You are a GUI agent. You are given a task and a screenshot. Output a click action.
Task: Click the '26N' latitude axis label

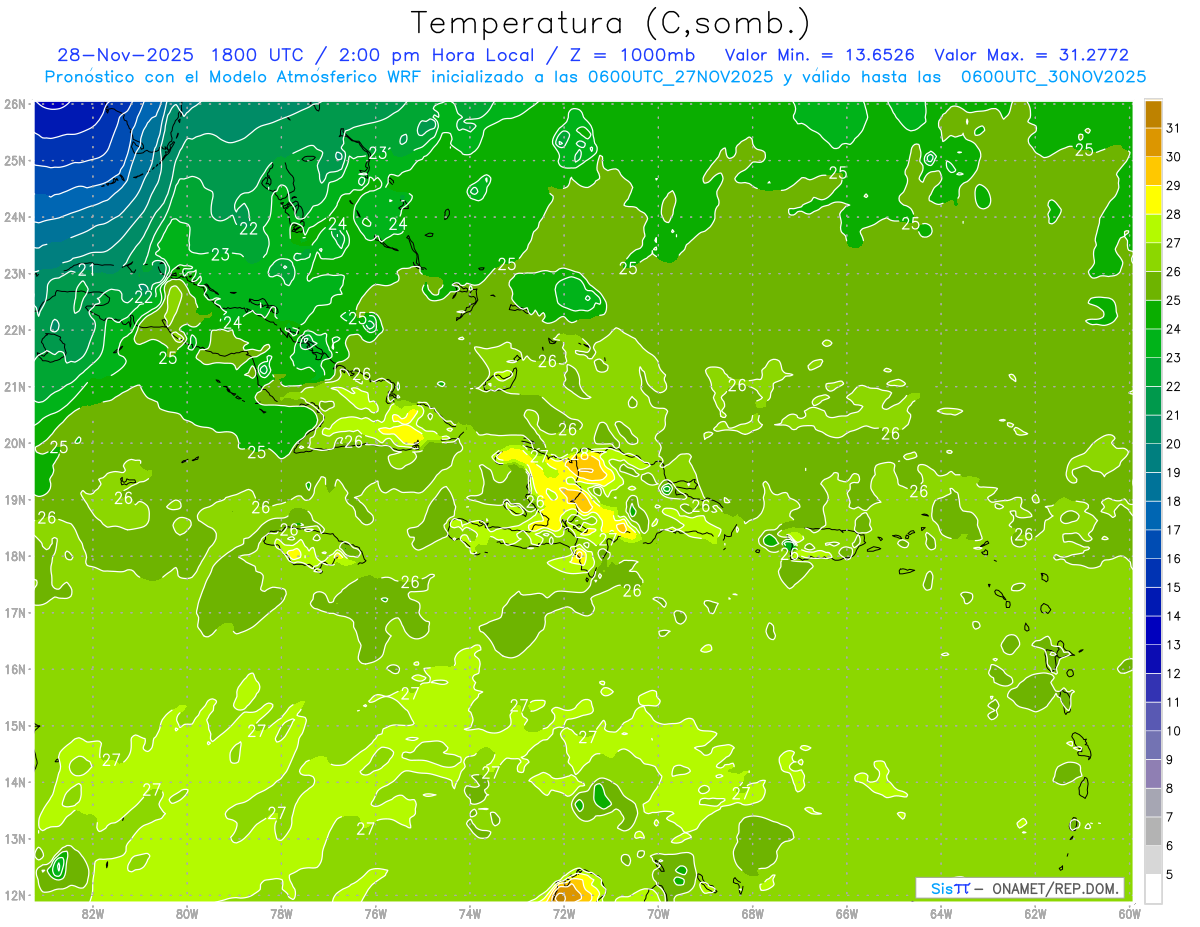pyautogui.click(x=15, y=104)
